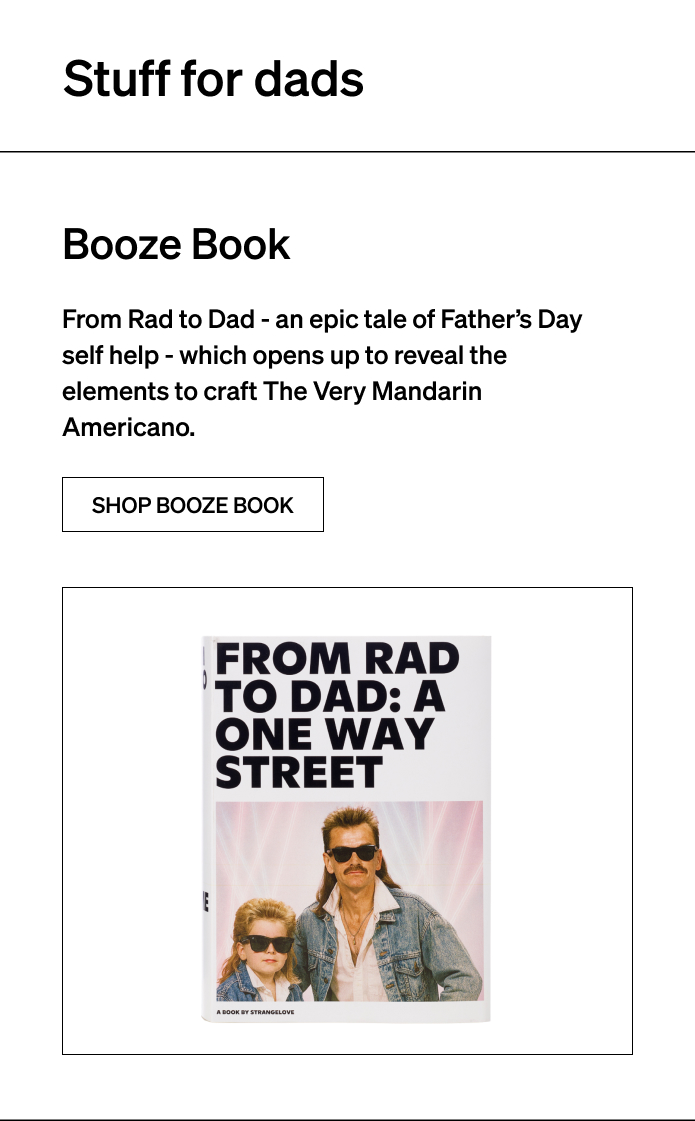Viewport: 695px width, 1121px height.
Task: Click the book spine on the left edge
Action: (205, 827)
